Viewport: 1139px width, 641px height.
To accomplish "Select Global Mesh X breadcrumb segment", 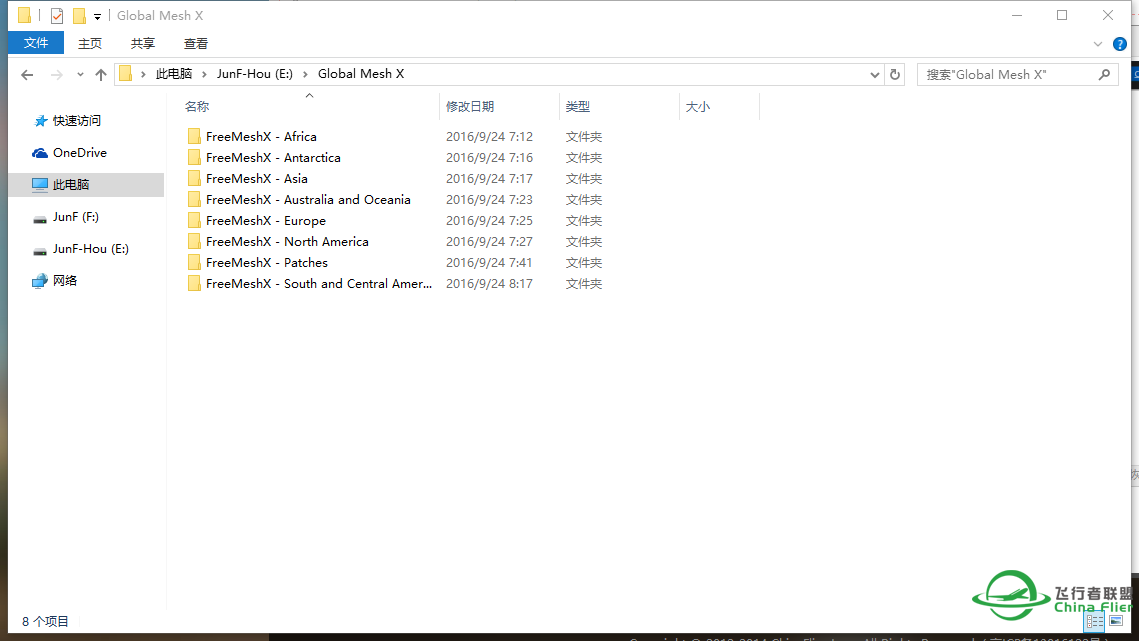I will 361,74.
